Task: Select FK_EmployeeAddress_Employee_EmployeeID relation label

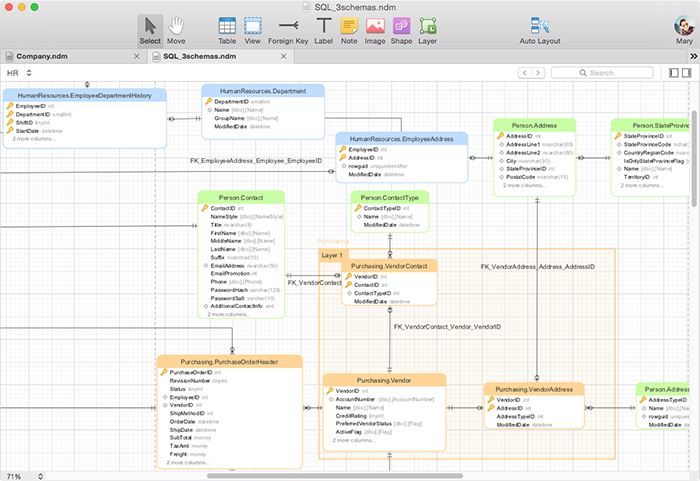Action: (256, 161)
